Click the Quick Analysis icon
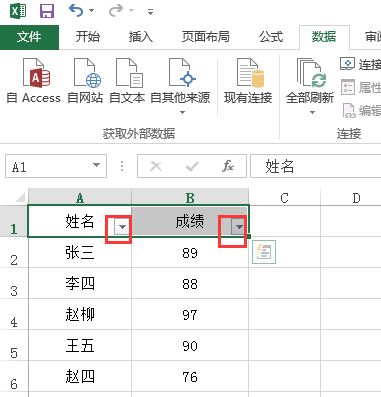The height and width of the screenshot is (397, 381). coord(264,252)
